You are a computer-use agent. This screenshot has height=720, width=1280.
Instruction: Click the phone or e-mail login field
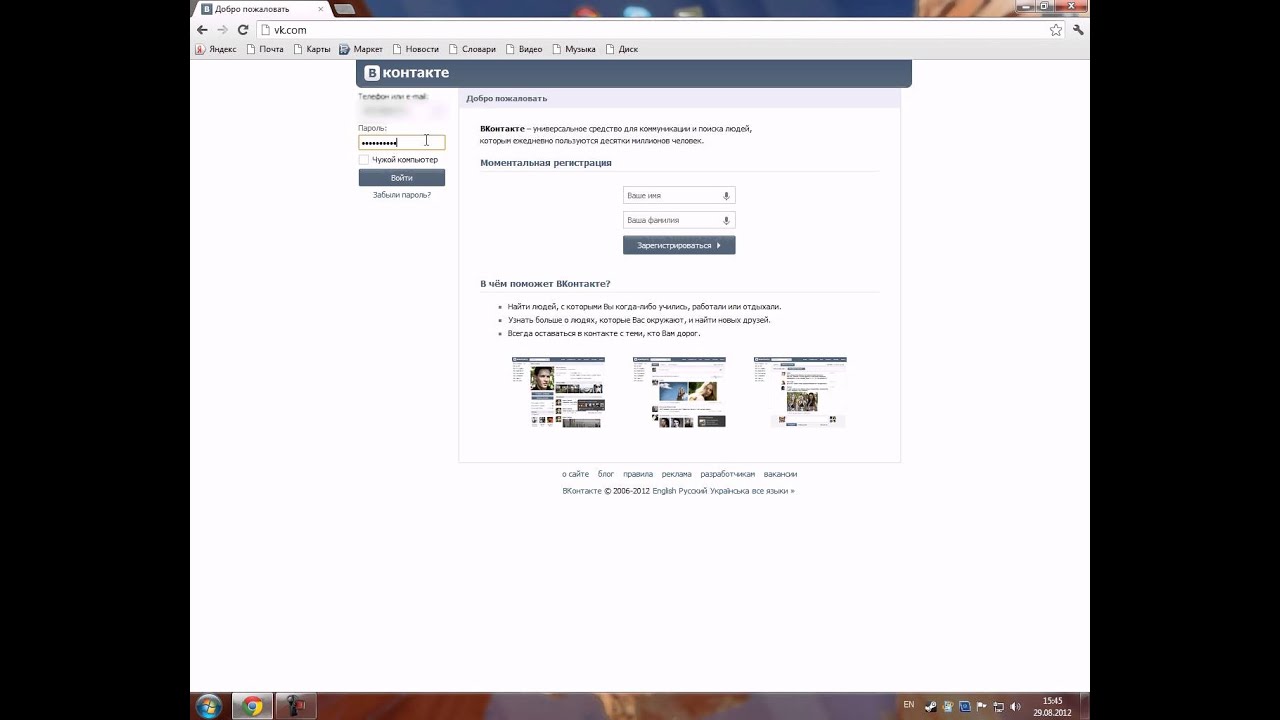tap(401, 112)
